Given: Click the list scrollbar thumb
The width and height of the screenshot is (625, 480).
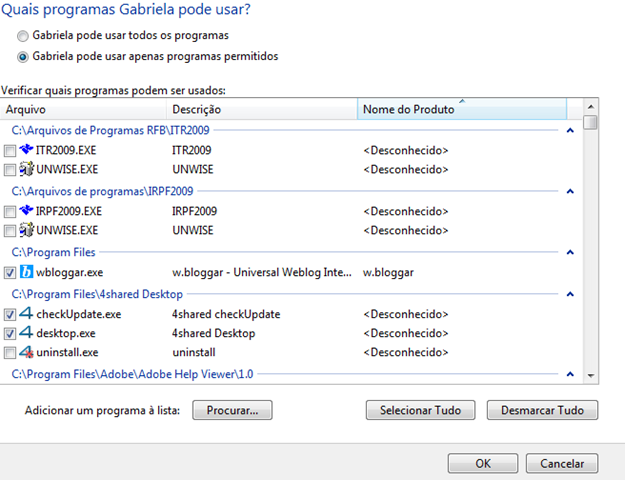Looking at the screenshot, I should point(590,122).
